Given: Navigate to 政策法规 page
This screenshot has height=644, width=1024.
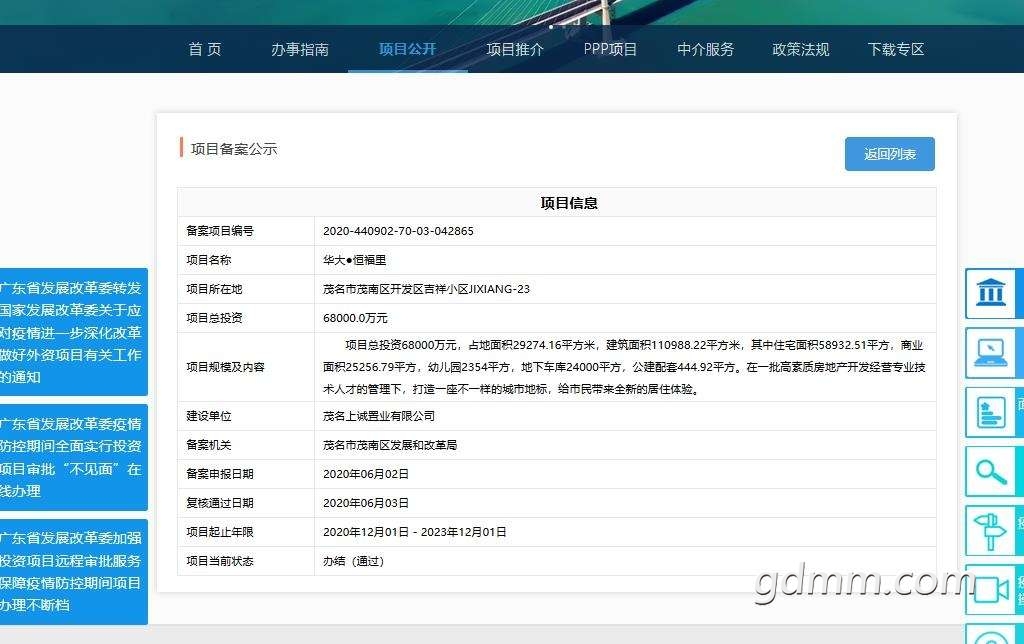Looking at the screenshot, I should tap(801, 49).
